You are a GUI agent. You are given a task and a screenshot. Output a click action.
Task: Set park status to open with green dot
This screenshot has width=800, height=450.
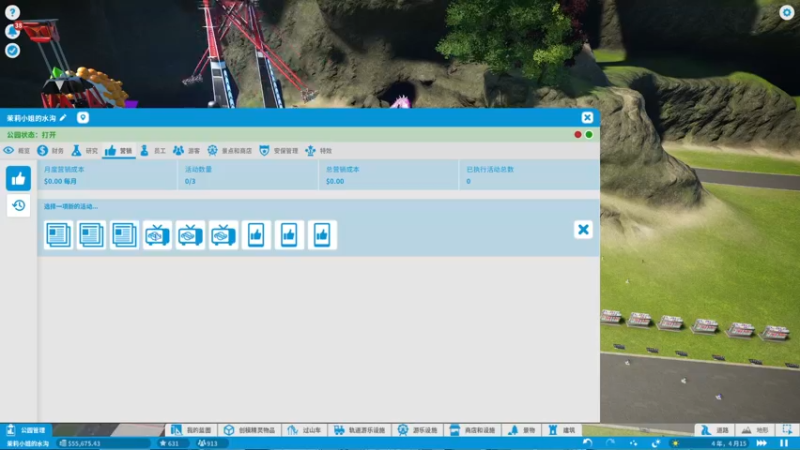[589, 135]
